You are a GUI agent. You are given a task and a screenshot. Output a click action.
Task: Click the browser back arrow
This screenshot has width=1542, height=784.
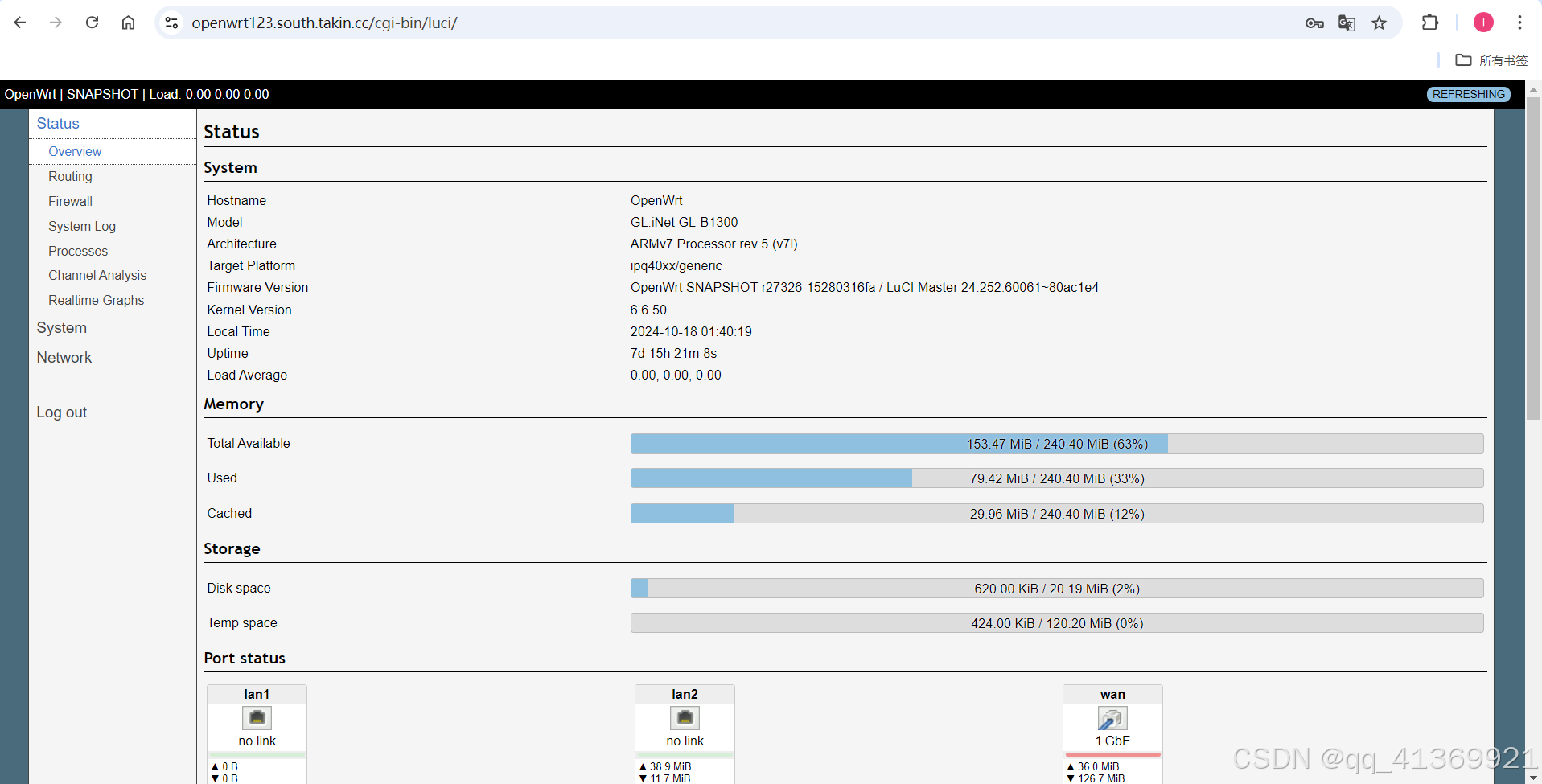coord(20,23)
